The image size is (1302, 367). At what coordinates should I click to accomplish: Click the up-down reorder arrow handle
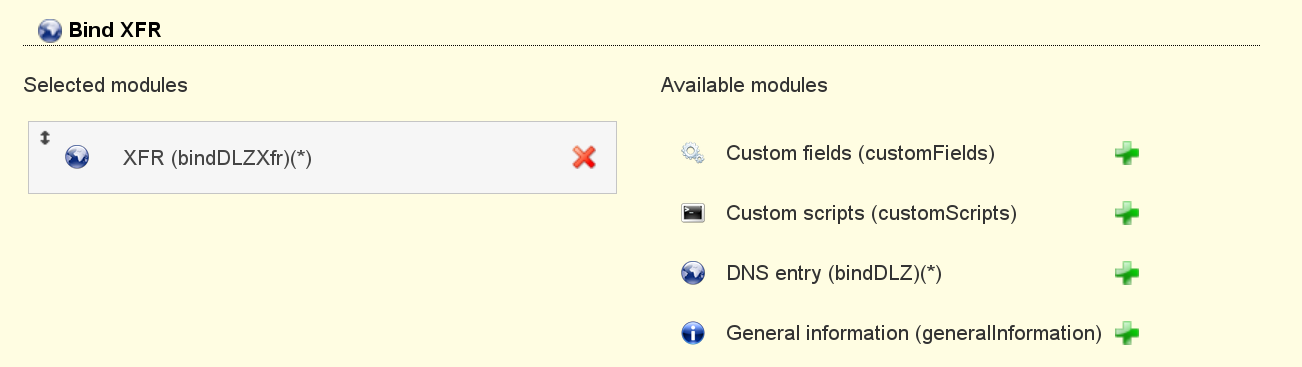point(44,137)
